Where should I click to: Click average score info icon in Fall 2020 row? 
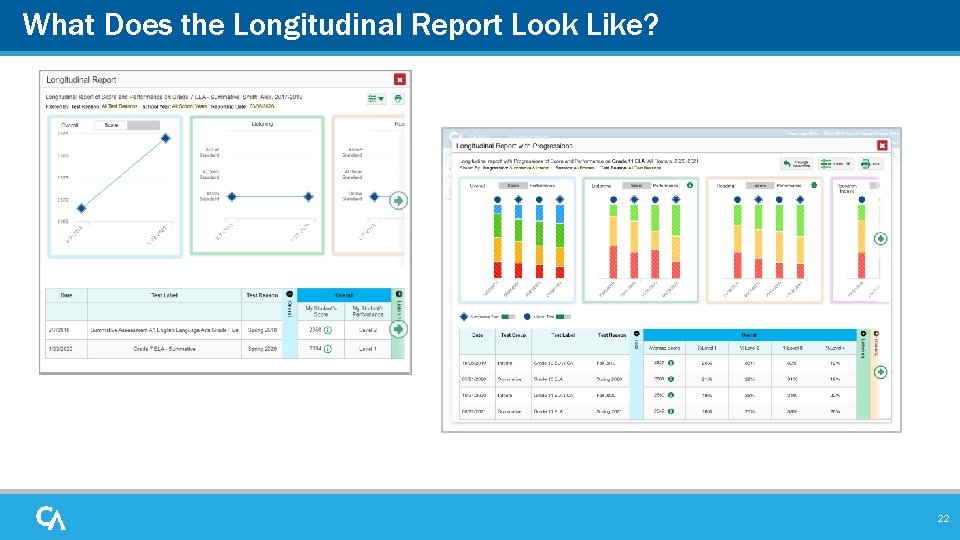click(671, 396)
